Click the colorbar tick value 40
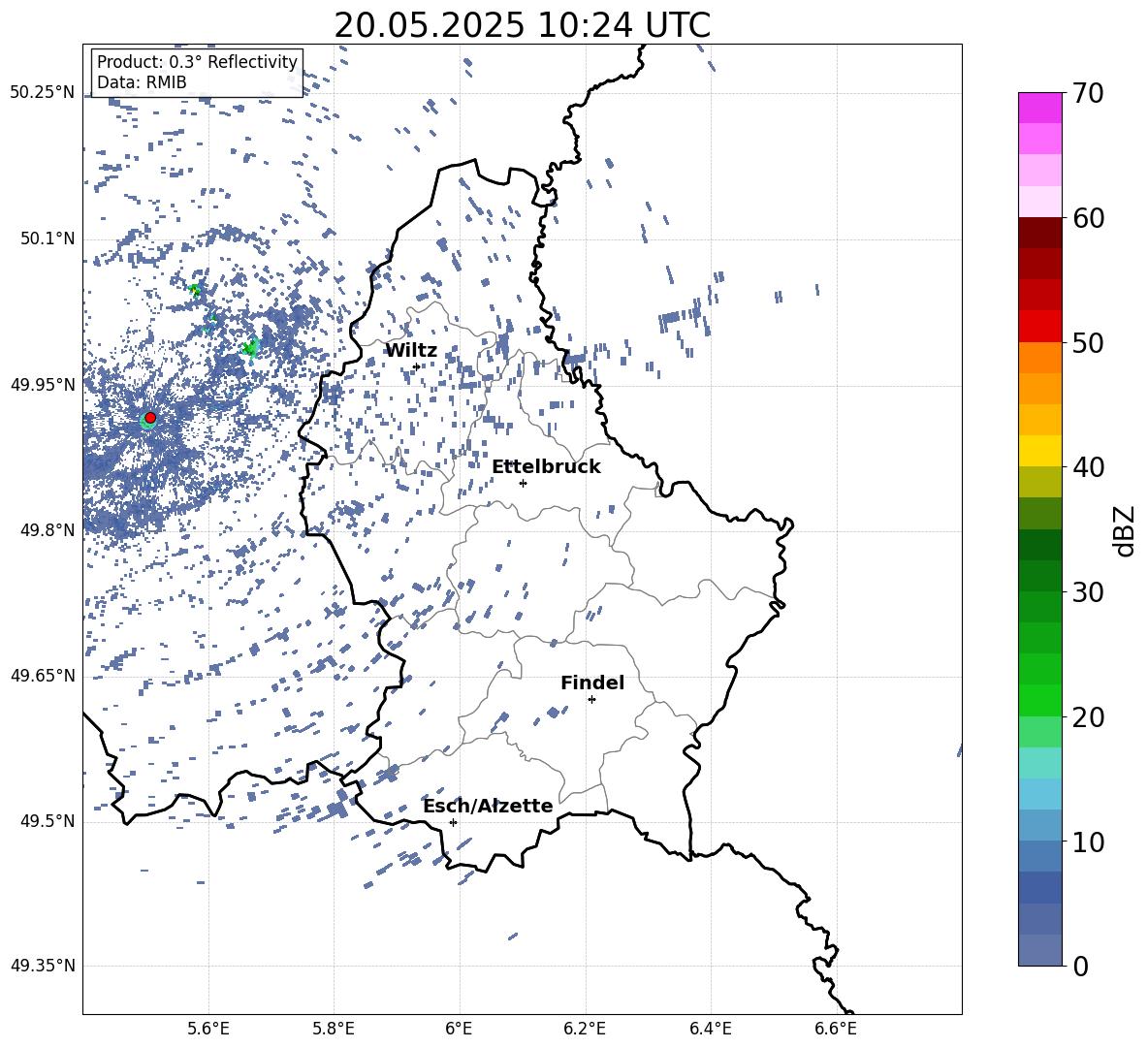 coord(1088,467)
